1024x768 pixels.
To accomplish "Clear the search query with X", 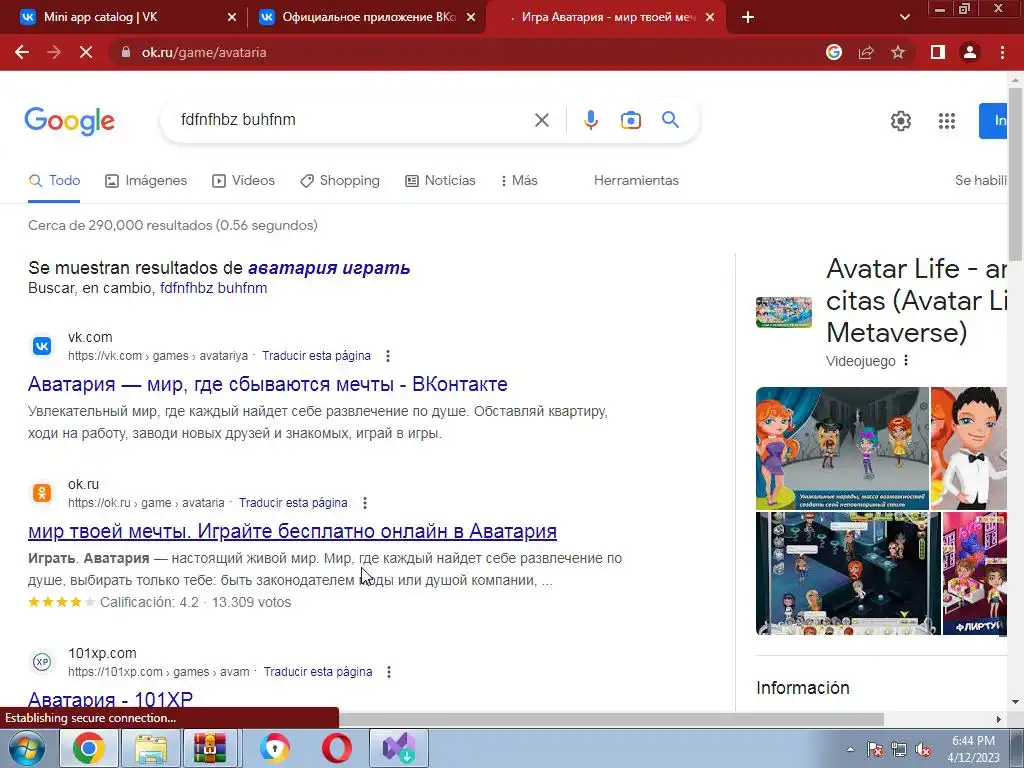I will click(541, 120).
